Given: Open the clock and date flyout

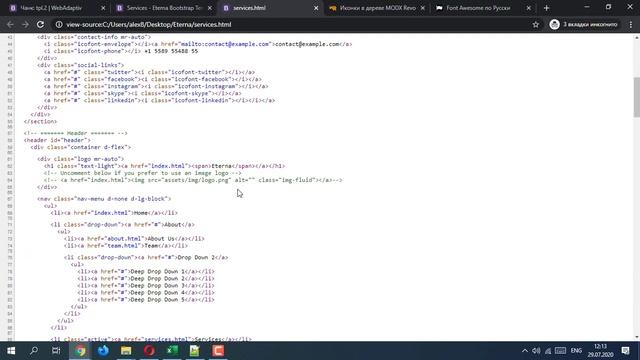Looking at the screenshot, I should pos(600,351).
